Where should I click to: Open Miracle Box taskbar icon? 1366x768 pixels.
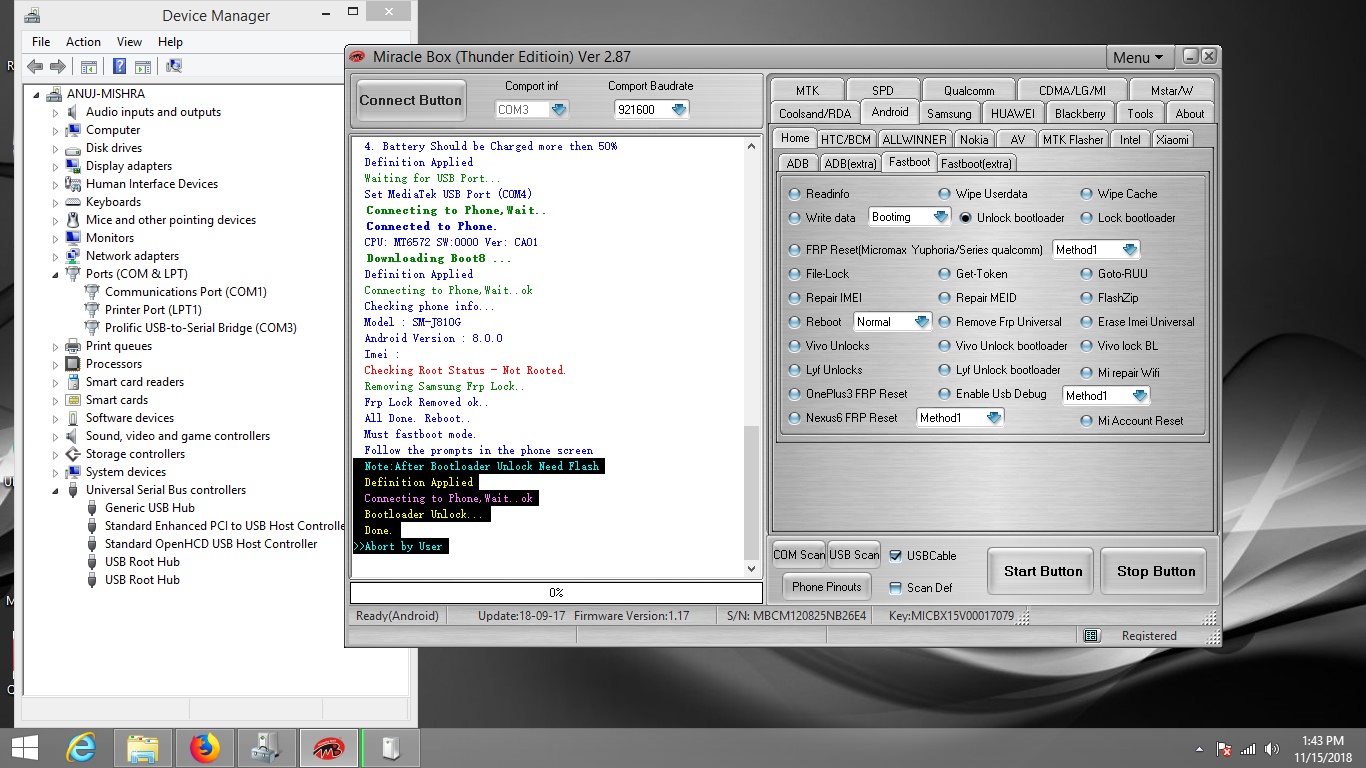click(329, 747)
